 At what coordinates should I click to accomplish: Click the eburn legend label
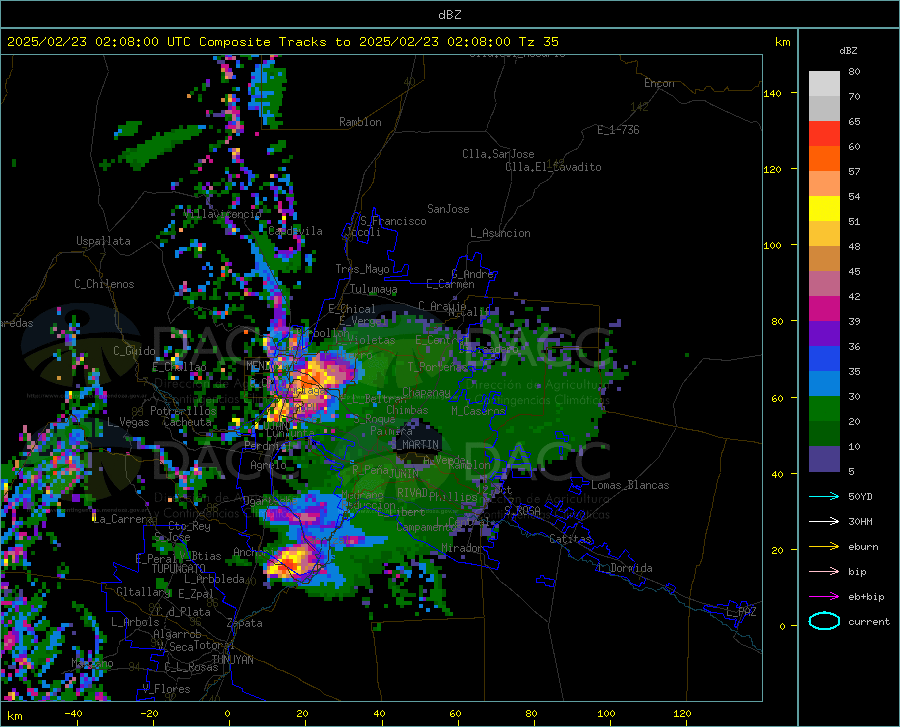tap(863, 547)
